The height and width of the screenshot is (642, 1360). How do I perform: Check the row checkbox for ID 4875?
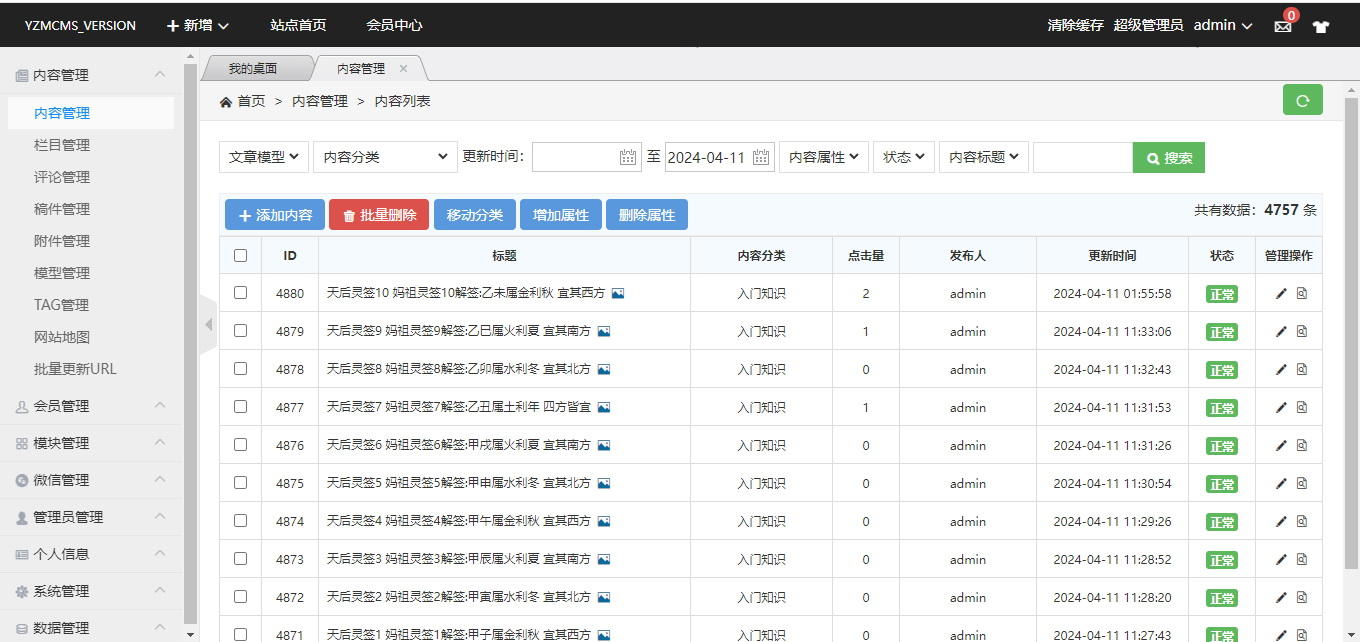pos(240,482)
